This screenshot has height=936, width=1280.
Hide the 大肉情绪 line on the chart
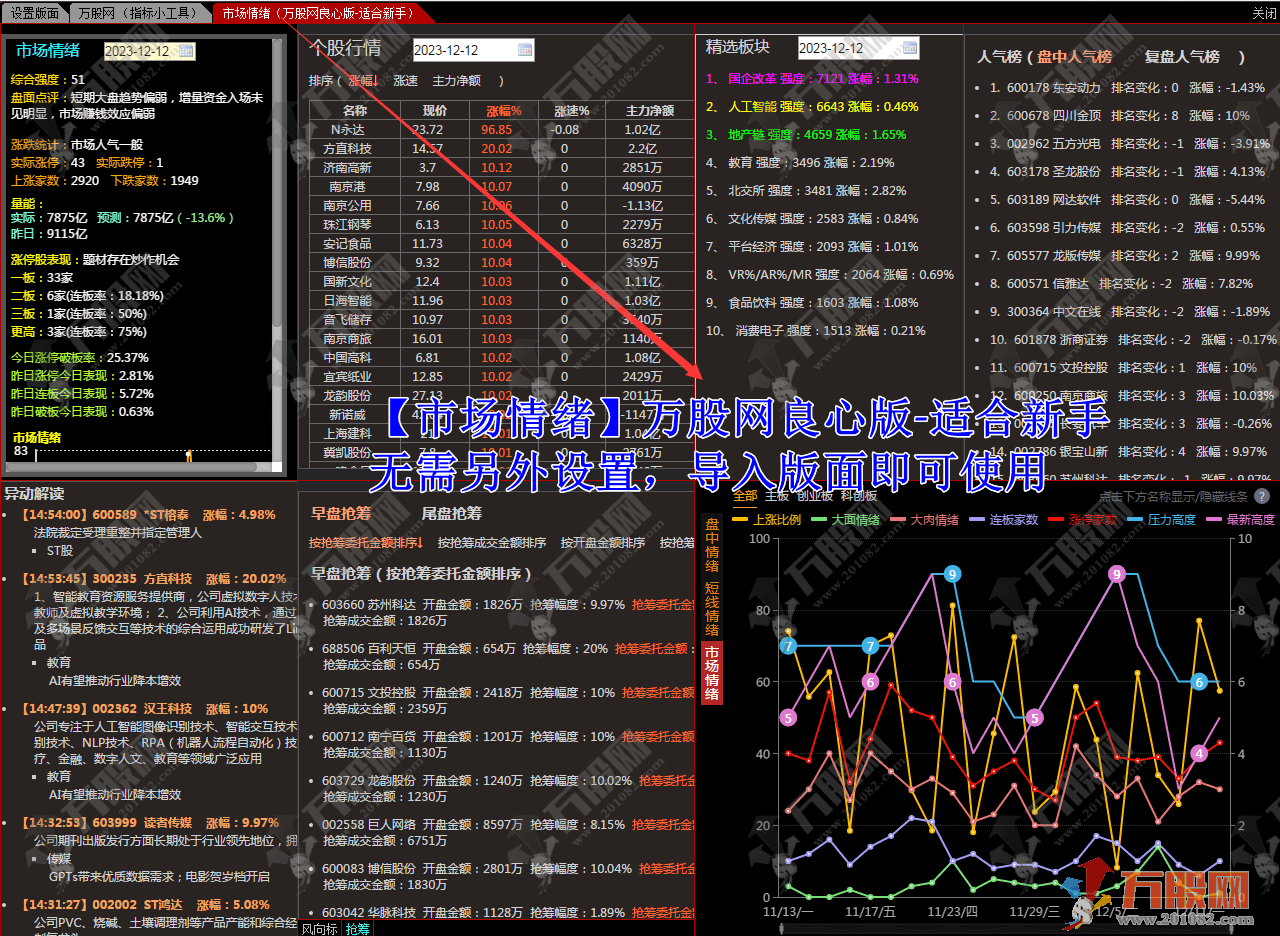[935, 520]
